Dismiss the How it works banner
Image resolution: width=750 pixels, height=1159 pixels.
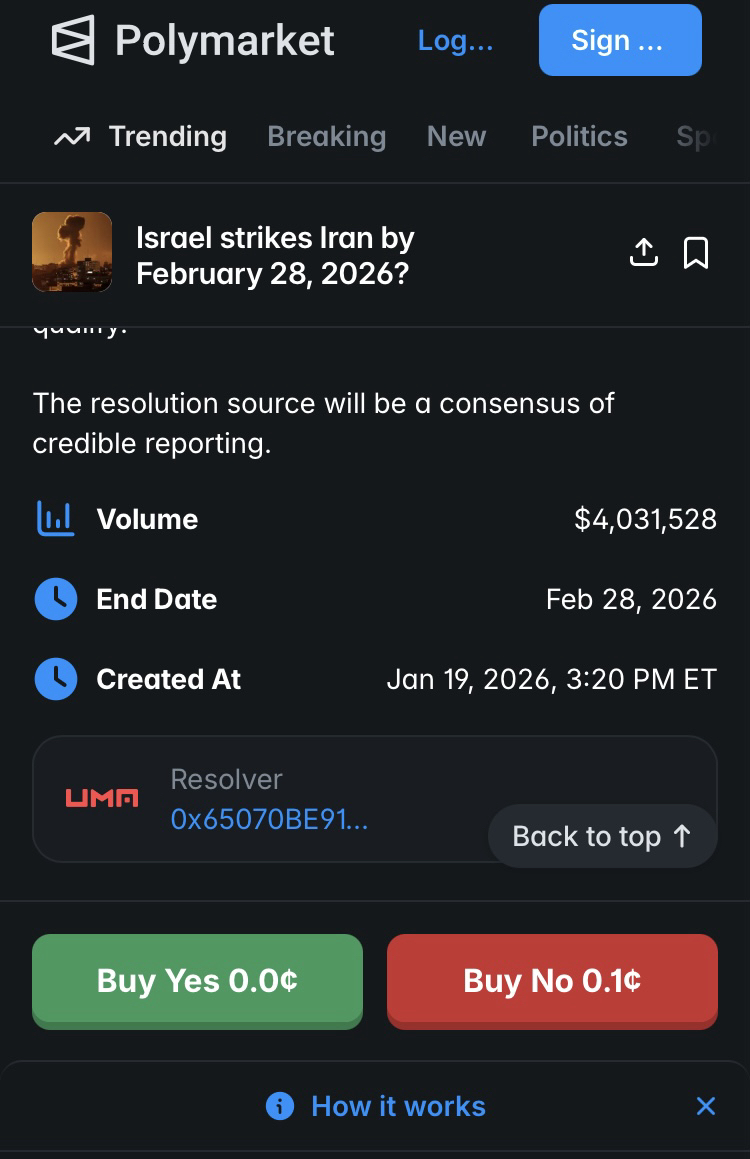click(706, 1106)
